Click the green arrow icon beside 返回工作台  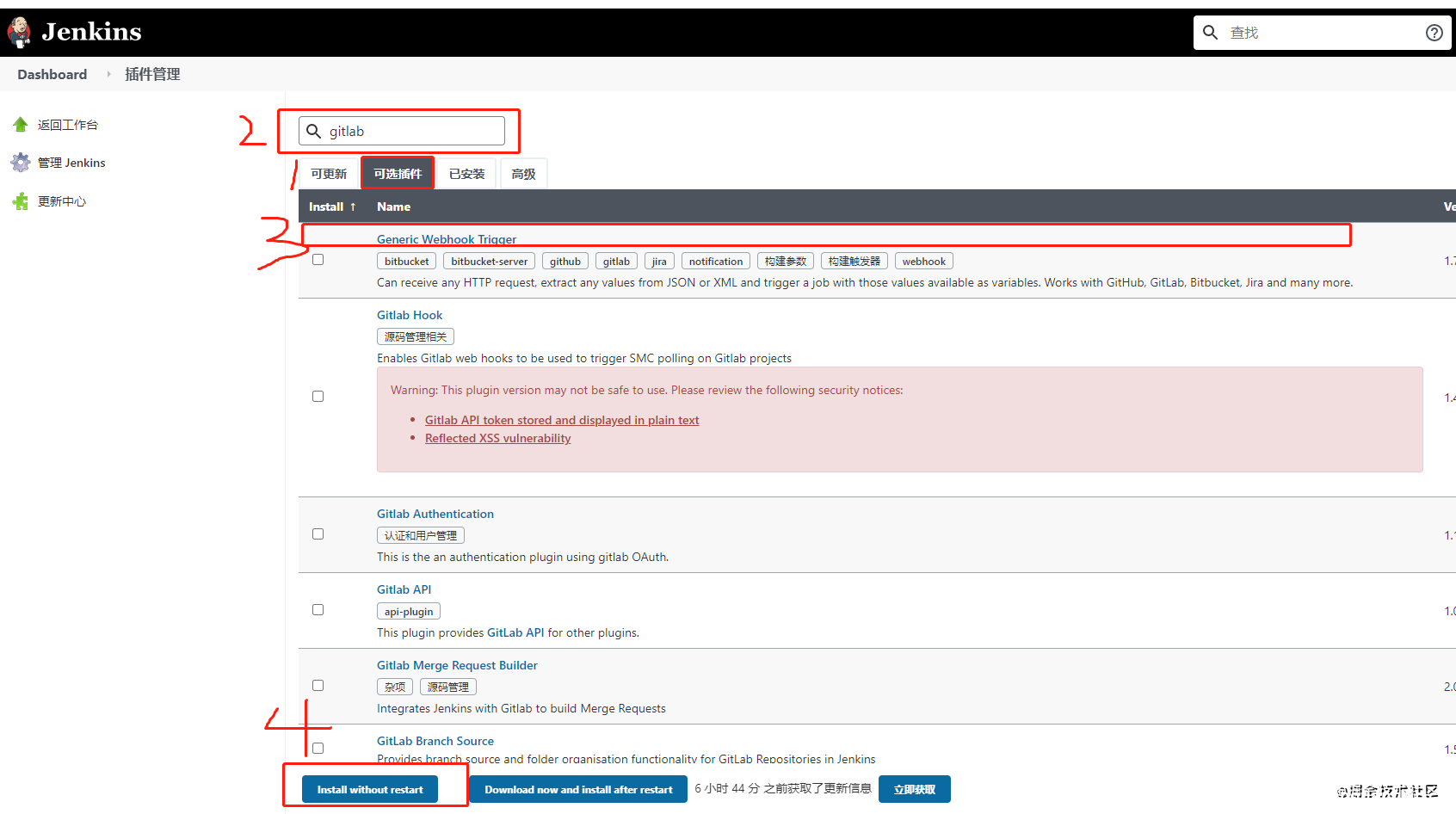point(21,124)
